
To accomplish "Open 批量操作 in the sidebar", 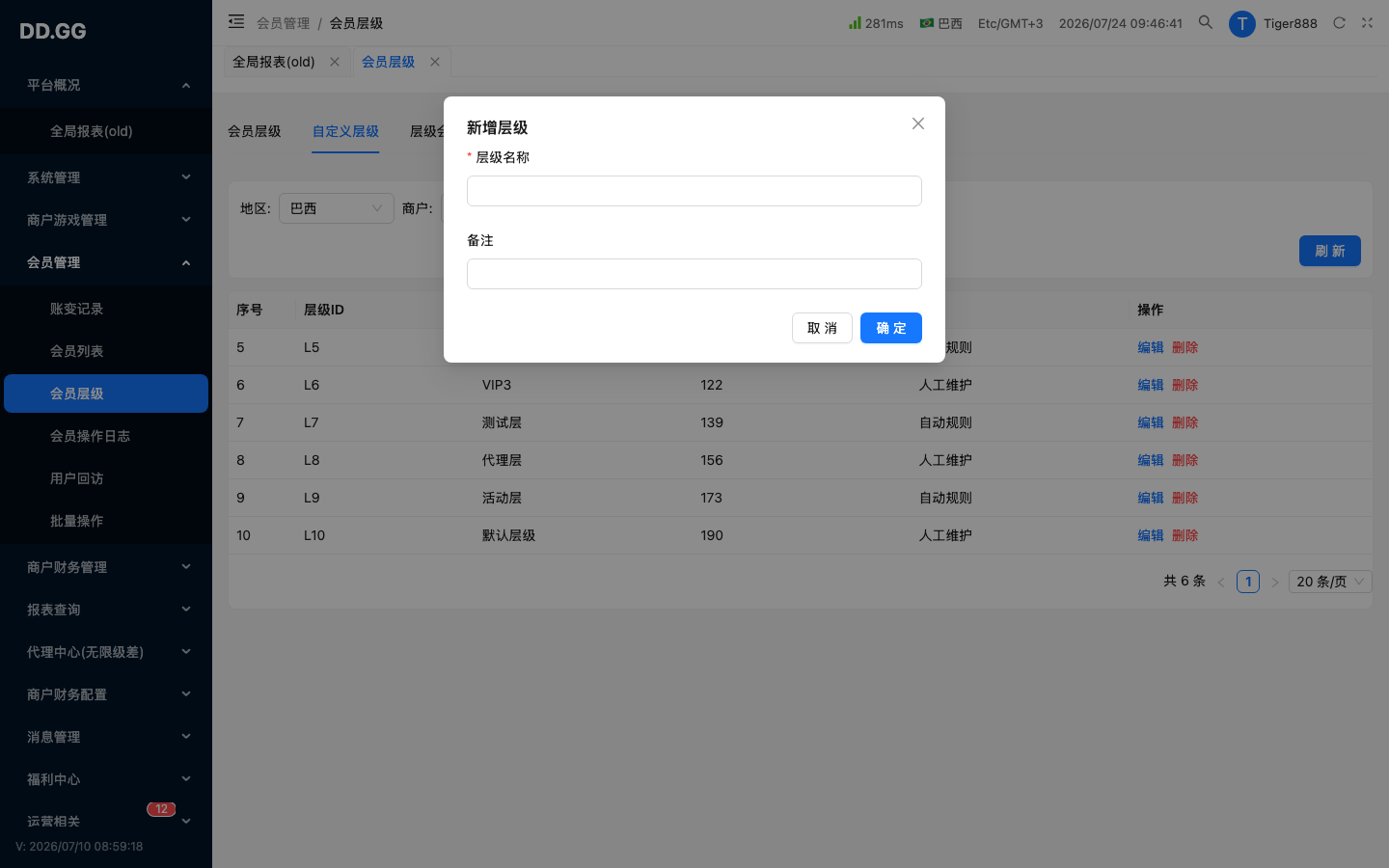I will (106, 521).
